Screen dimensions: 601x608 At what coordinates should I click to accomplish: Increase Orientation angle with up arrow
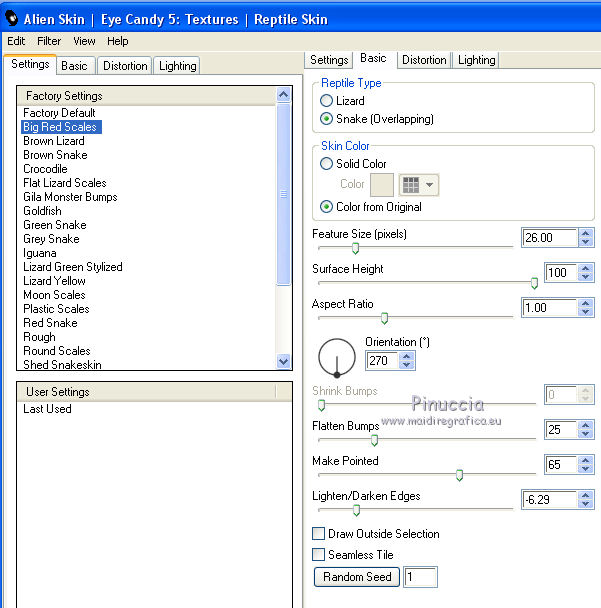pyautogui.click(x=406, y=356)
